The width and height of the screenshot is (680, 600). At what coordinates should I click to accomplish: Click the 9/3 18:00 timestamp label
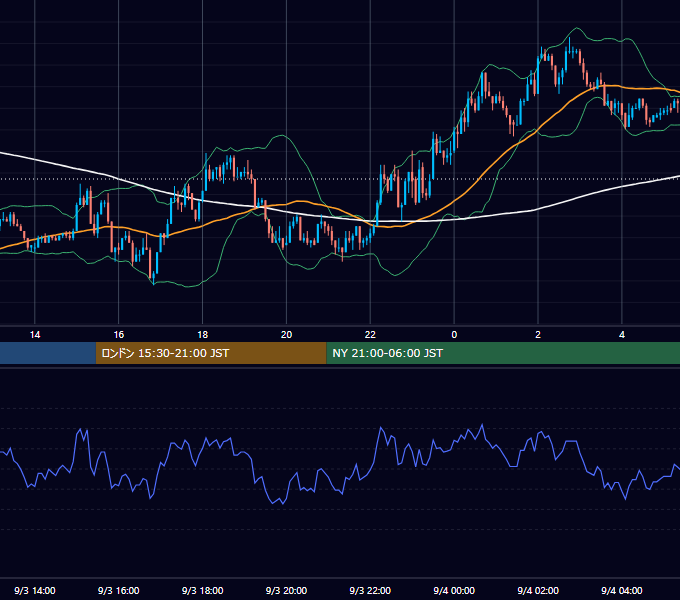(x=203, y=590)
